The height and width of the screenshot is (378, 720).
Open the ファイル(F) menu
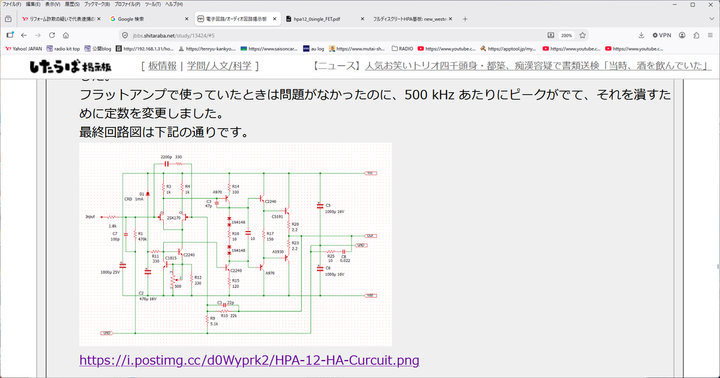[x=11, y=4]
